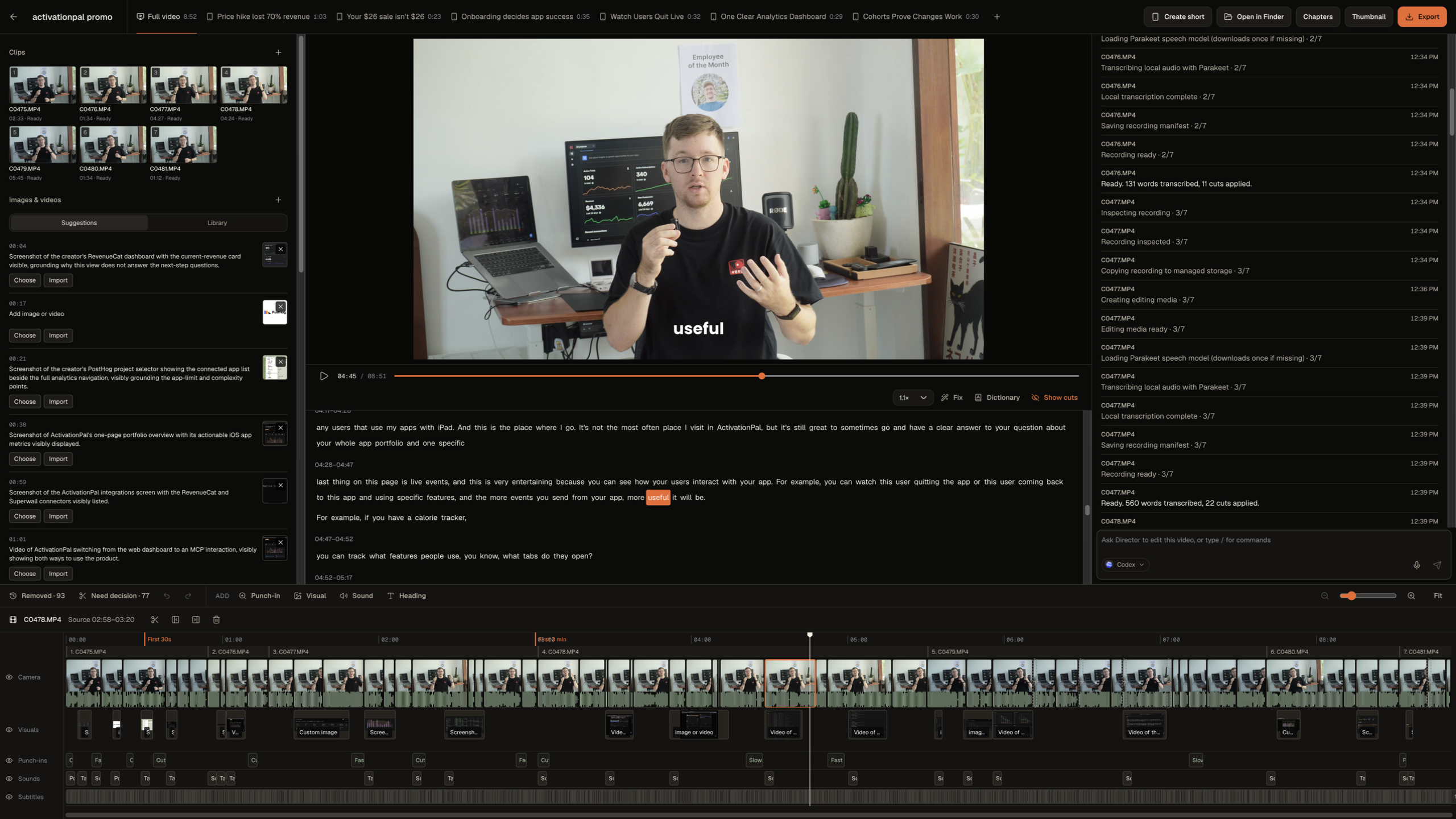
Task: Add a new clip with the Clips plus icon
Action: coord(278,52)
